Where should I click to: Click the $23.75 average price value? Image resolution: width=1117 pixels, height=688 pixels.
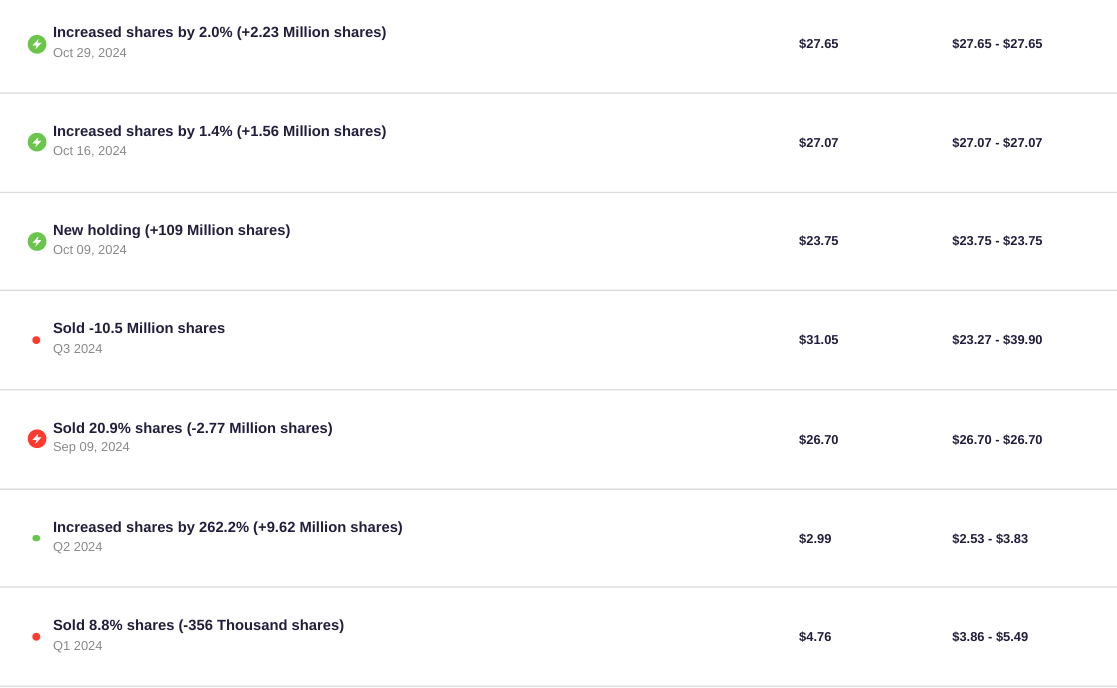(819, 241)
